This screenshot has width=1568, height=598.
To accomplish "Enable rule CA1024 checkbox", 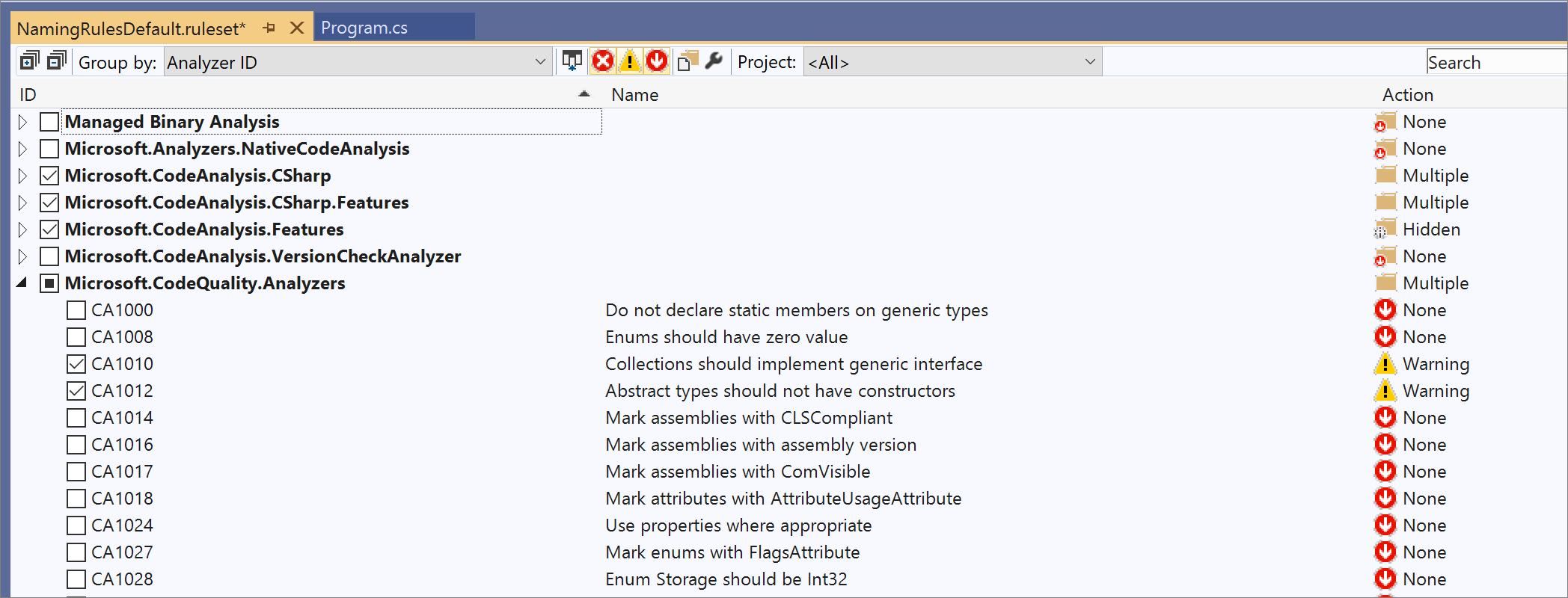I will 76,525.
